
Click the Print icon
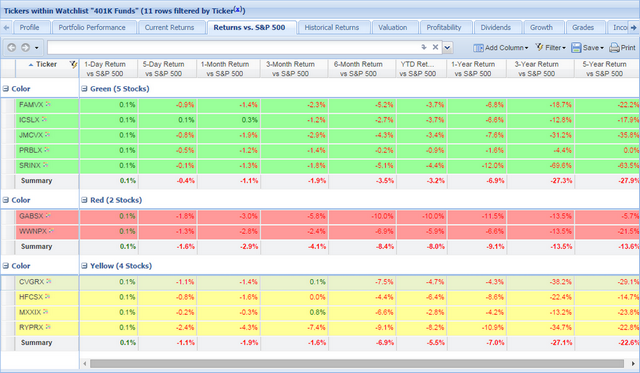click(x=614, y=48)
